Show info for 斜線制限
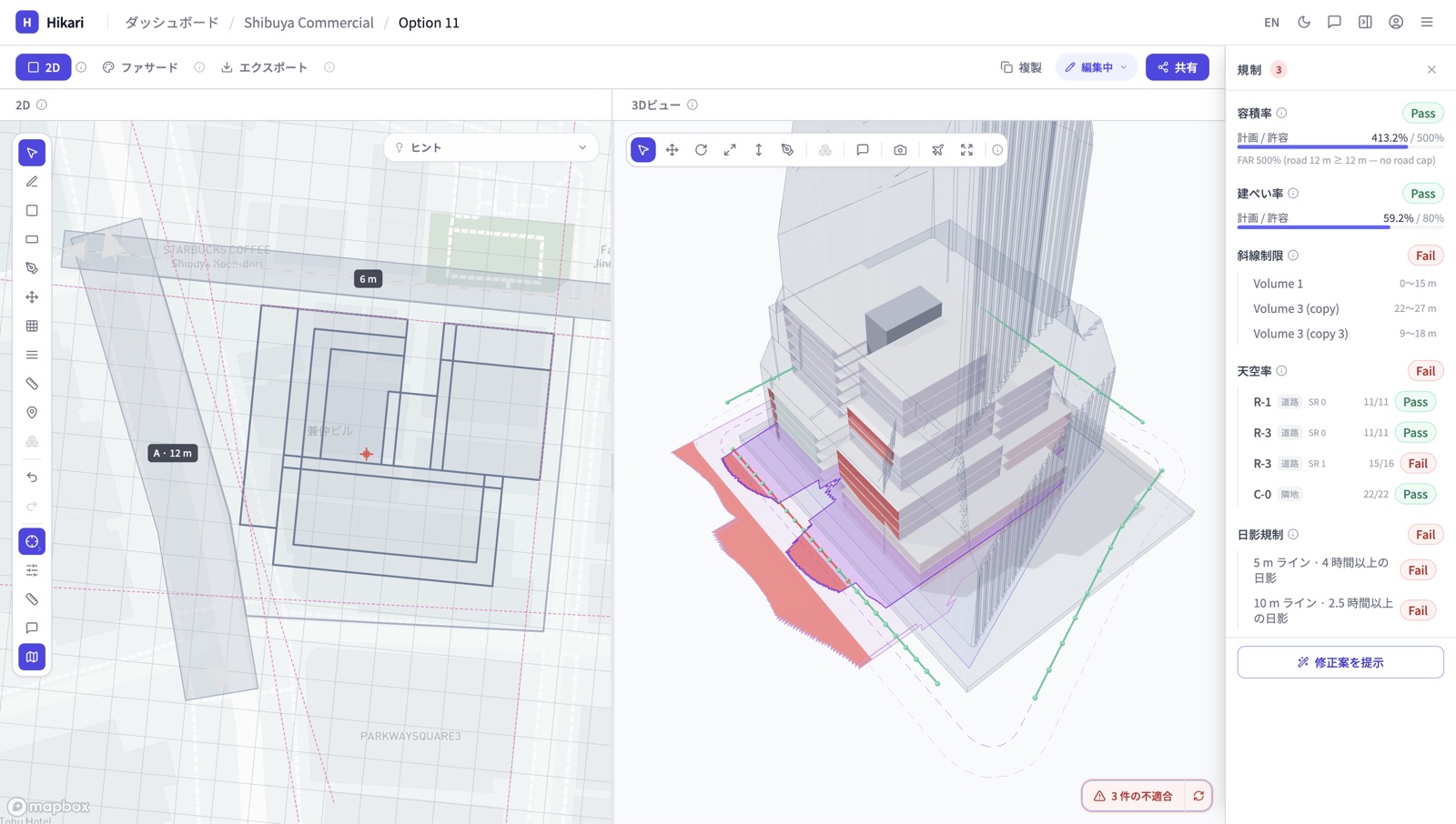 pos(1293,256)
